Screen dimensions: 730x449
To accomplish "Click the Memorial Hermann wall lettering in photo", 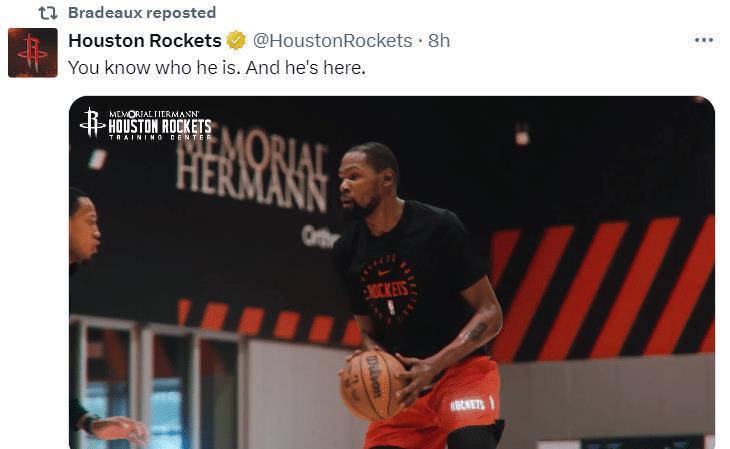I will coord(252,169).
